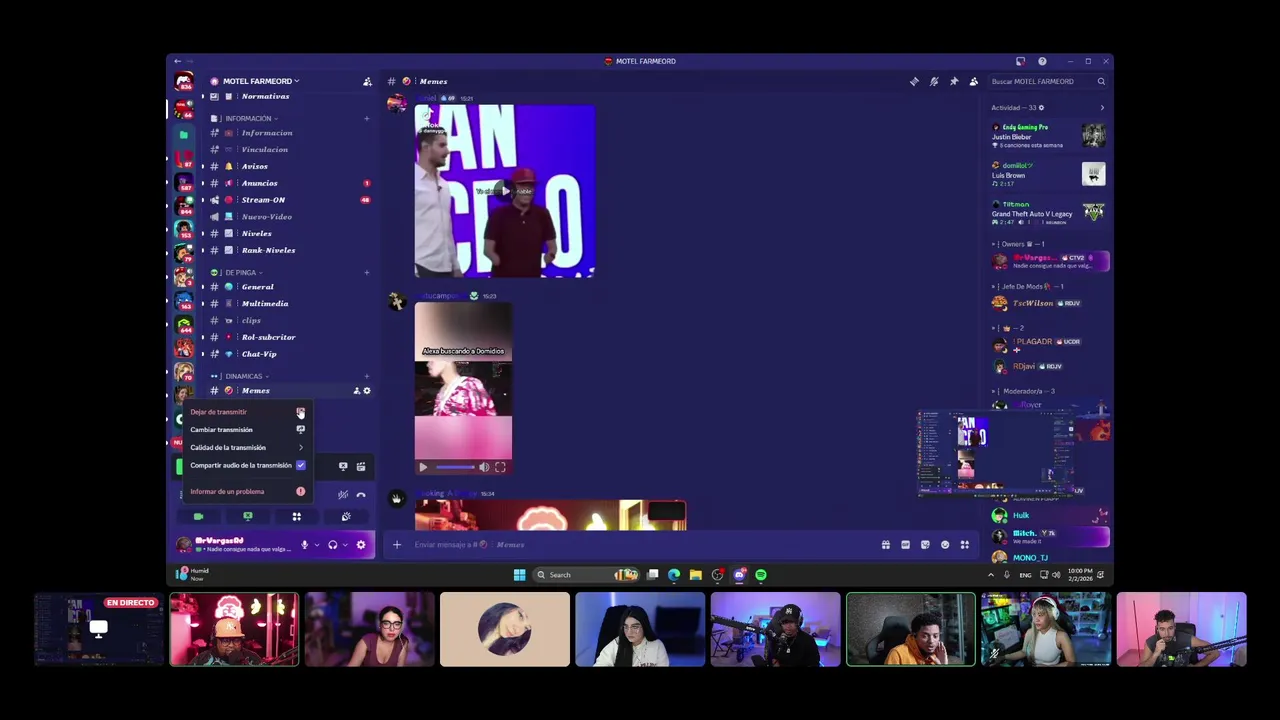
Task: Toggle the member list icon
Action: (973, 81)
